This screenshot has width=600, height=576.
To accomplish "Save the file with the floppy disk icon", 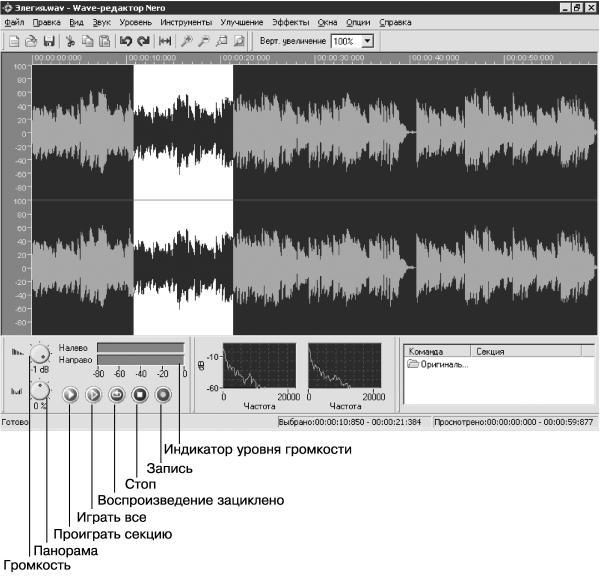I will tap(49, 41).
